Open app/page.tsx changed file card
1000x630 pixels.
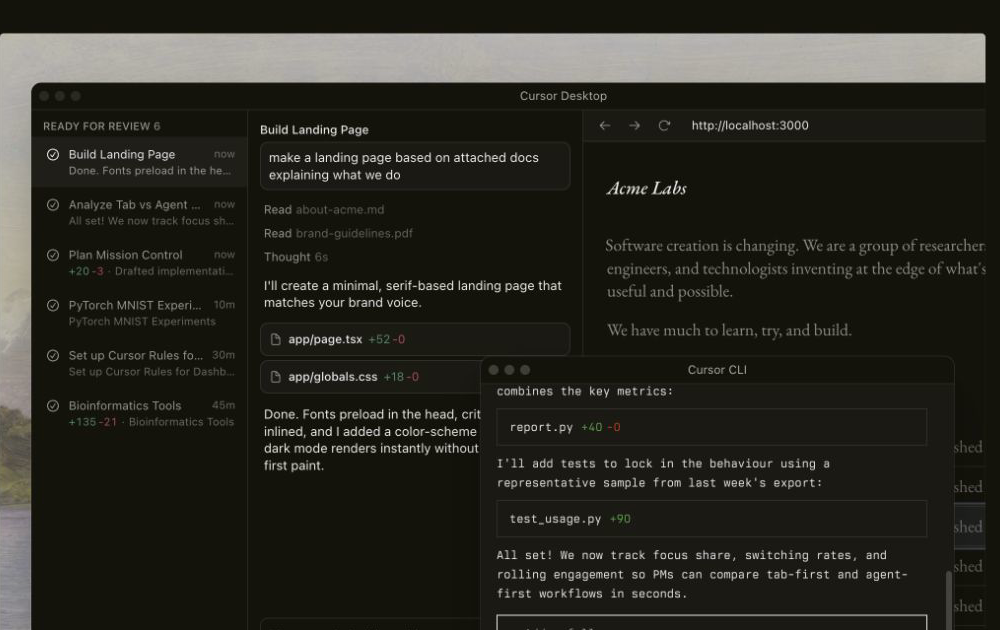[415, 339]
